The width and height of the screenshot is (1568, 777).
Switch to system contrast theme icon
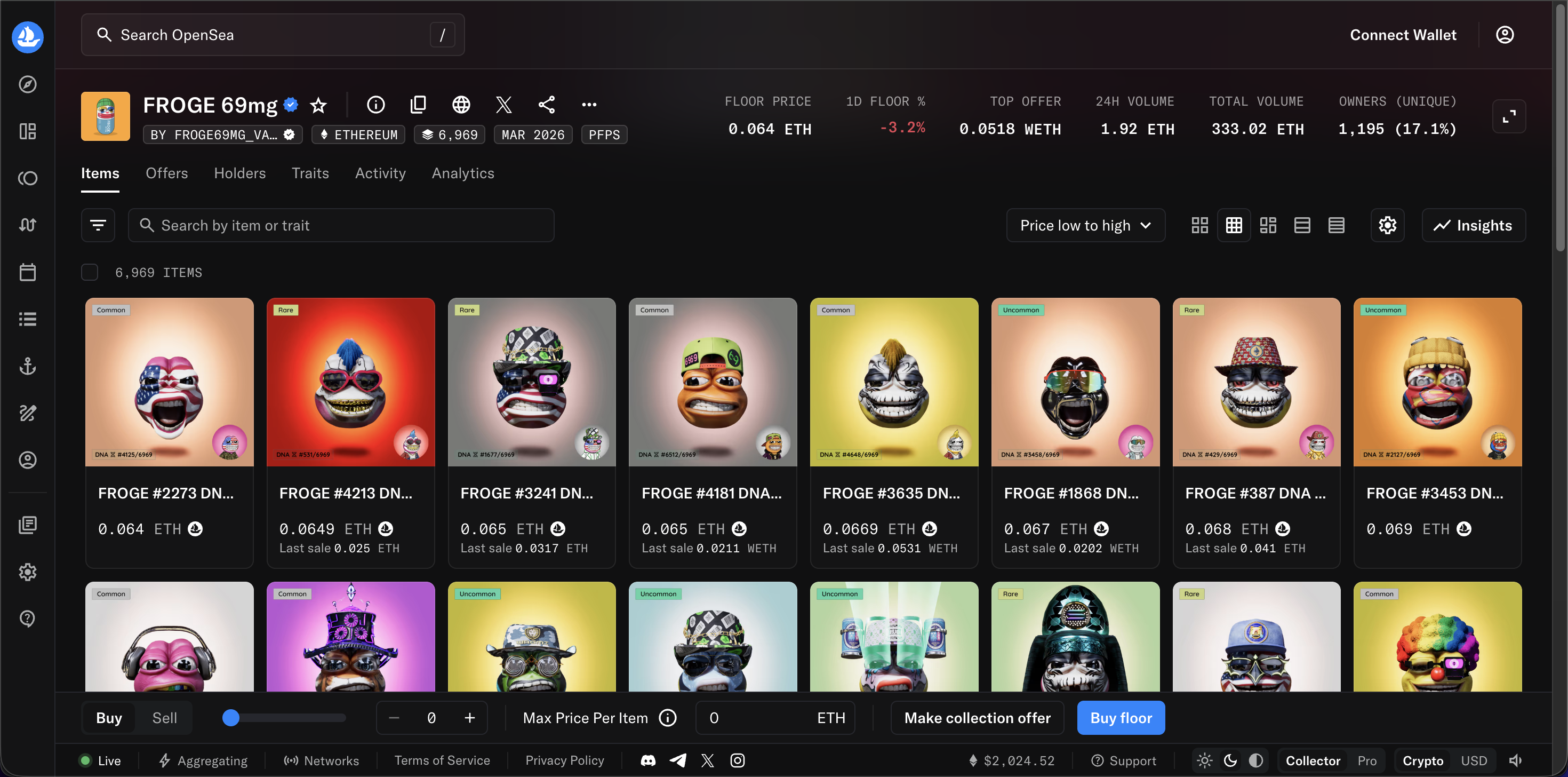click(x=1256, y=760)
